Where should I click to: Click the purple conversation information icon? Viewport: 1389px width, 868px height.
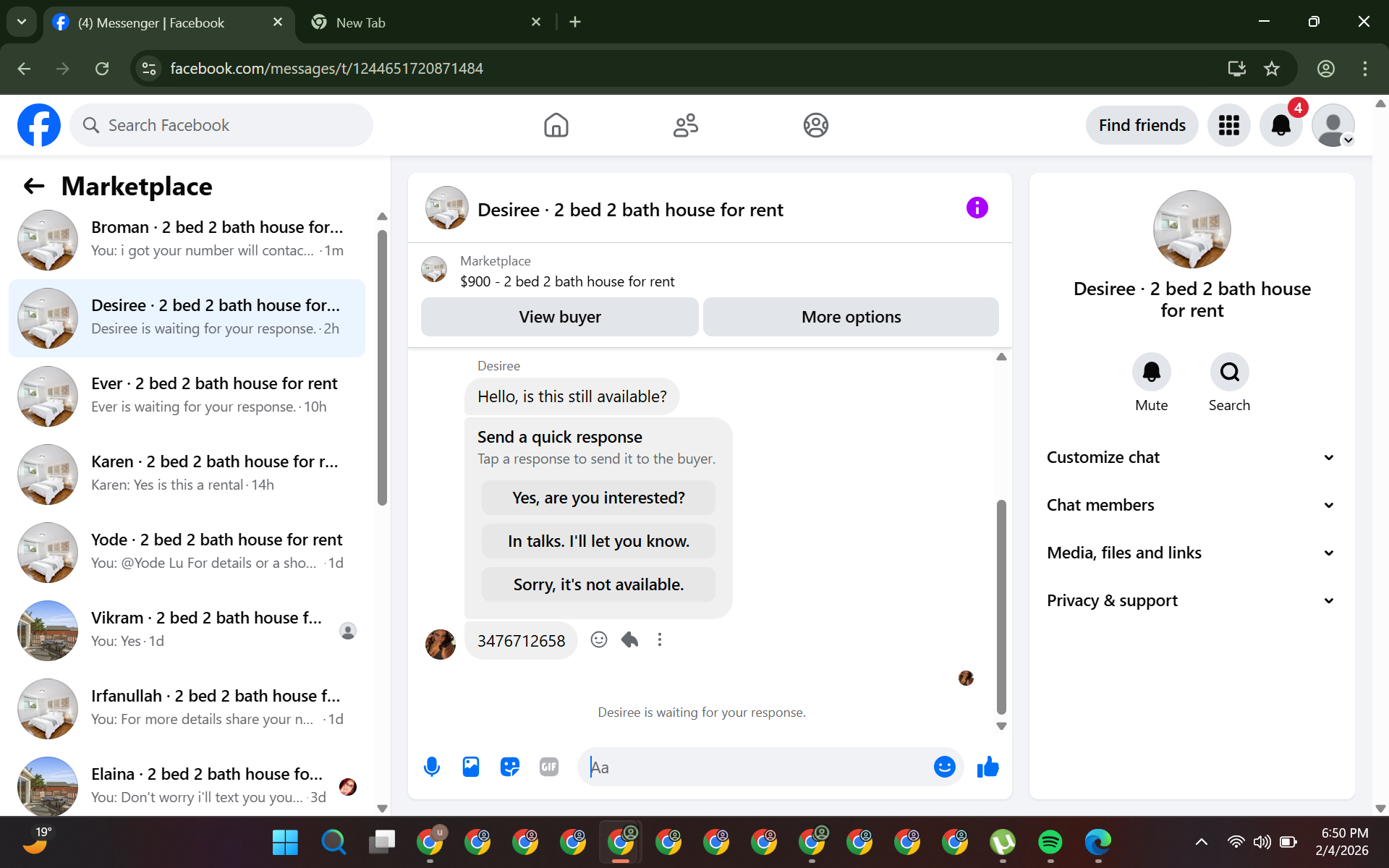click(977, 208)
